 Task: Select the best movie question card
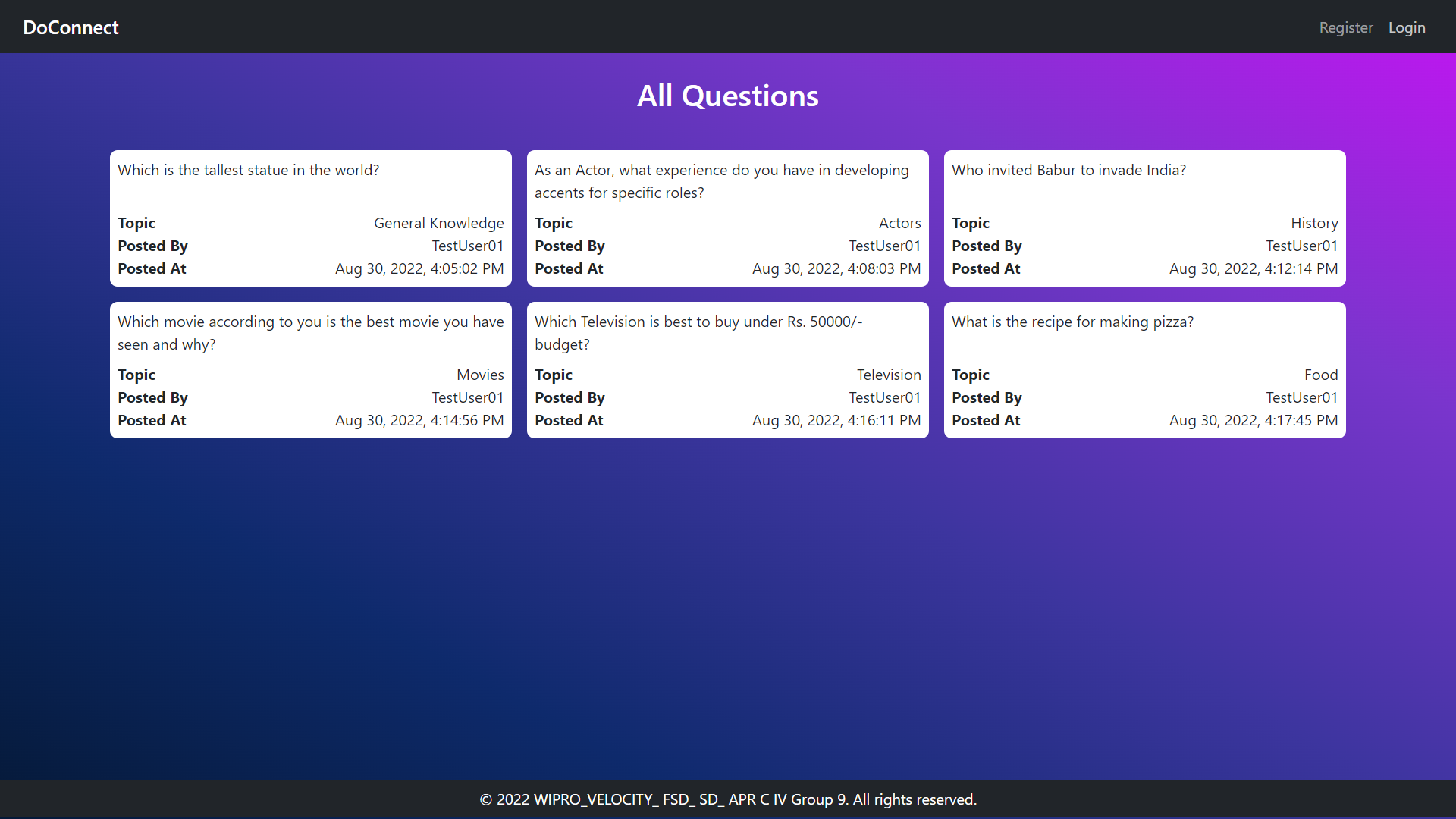point(309,333)
